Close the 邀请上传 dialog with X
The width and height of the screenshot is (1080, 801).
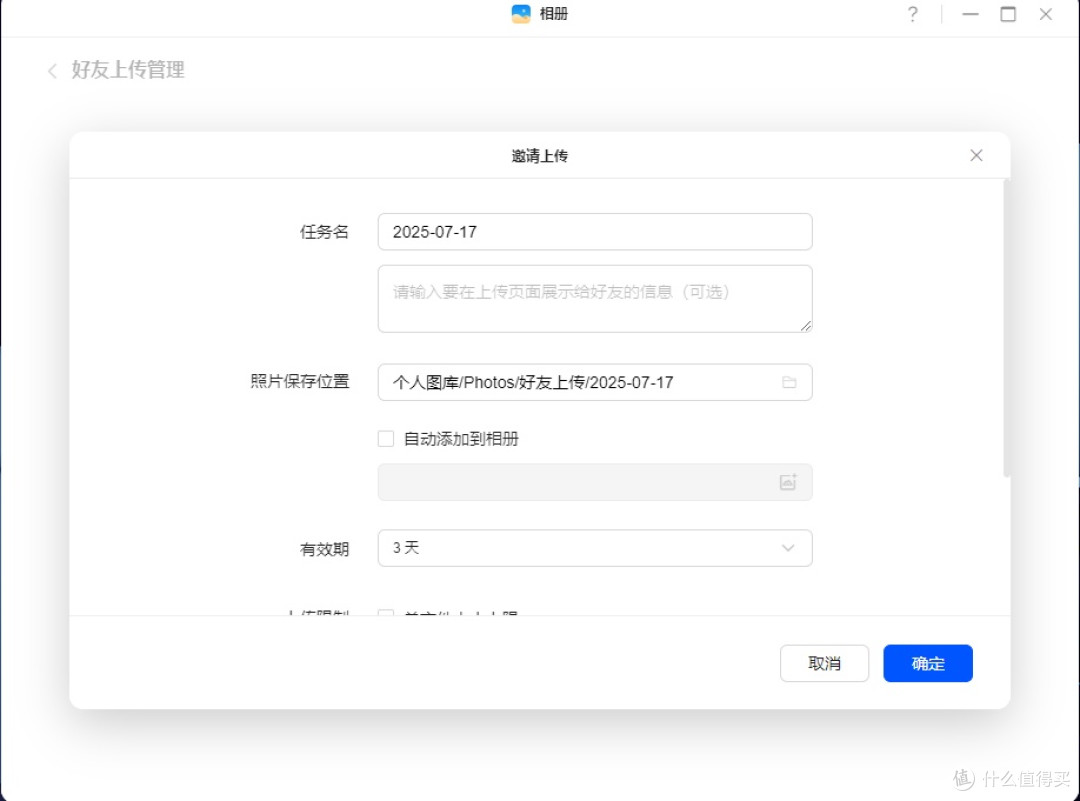click(x=976, y=156)
